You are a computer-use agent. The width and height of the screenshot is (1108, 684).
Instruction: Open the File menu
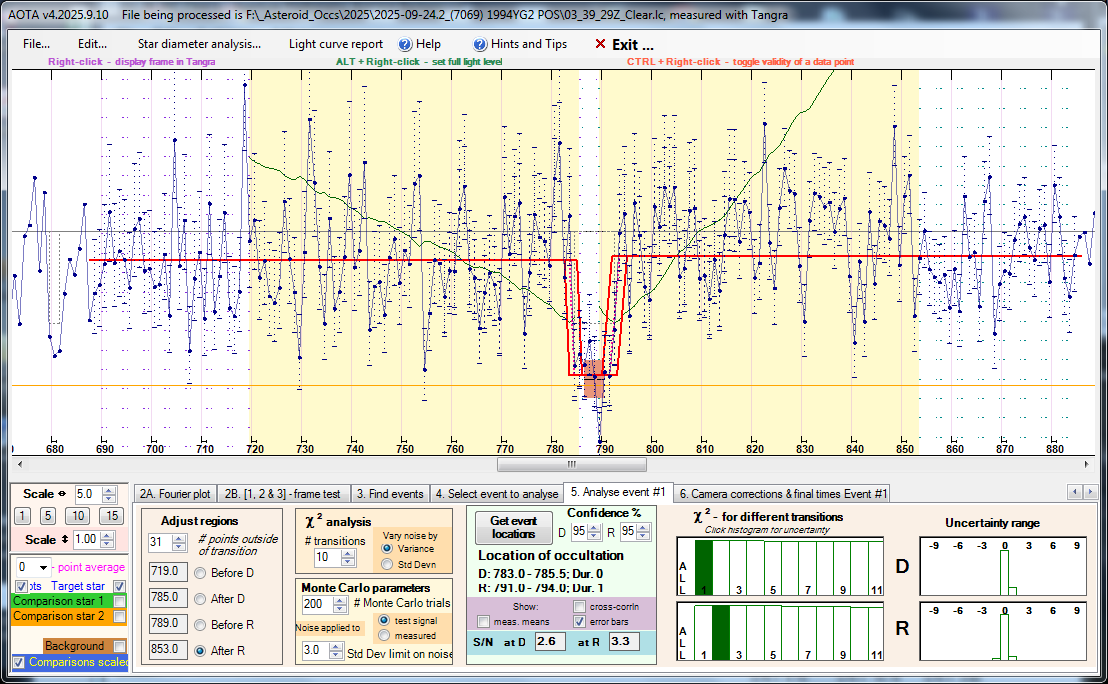coord(37,44)
